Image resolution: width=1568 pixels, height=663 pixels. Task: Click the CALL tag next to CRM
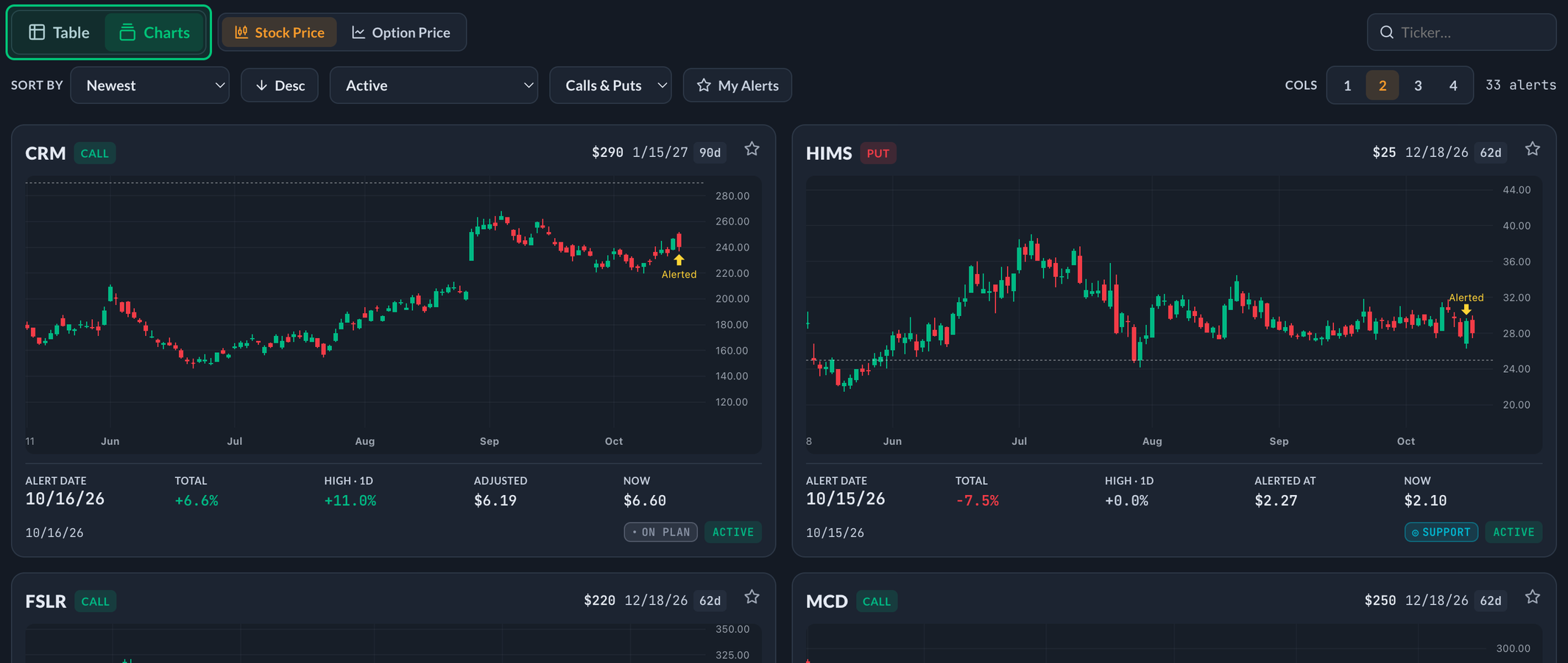[x=94, y=153]
